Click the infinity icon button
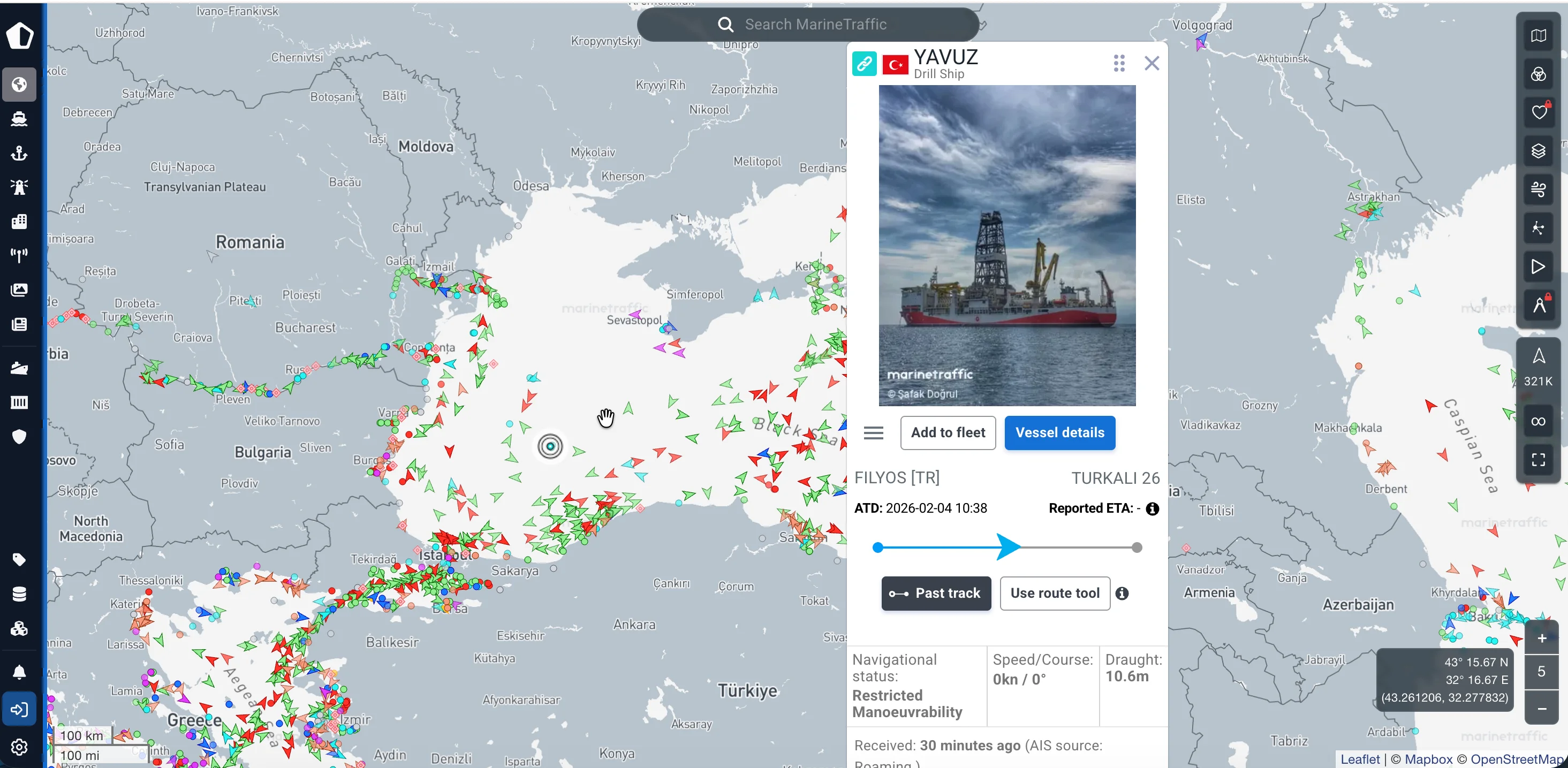Image resolution: width=1568 pixels, height=768 pixels. tap(1538, 421)
